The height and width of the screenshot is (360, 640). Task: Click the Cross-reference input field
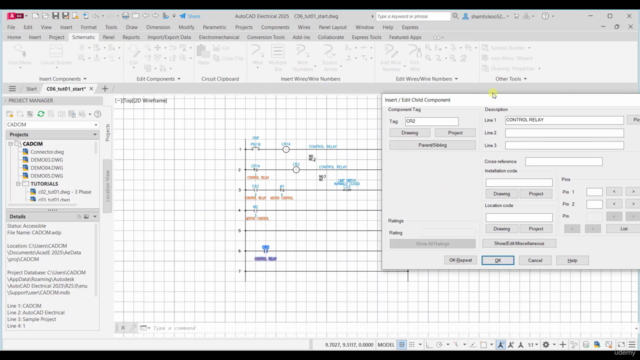pyautogui.click(x=563, y=162)
